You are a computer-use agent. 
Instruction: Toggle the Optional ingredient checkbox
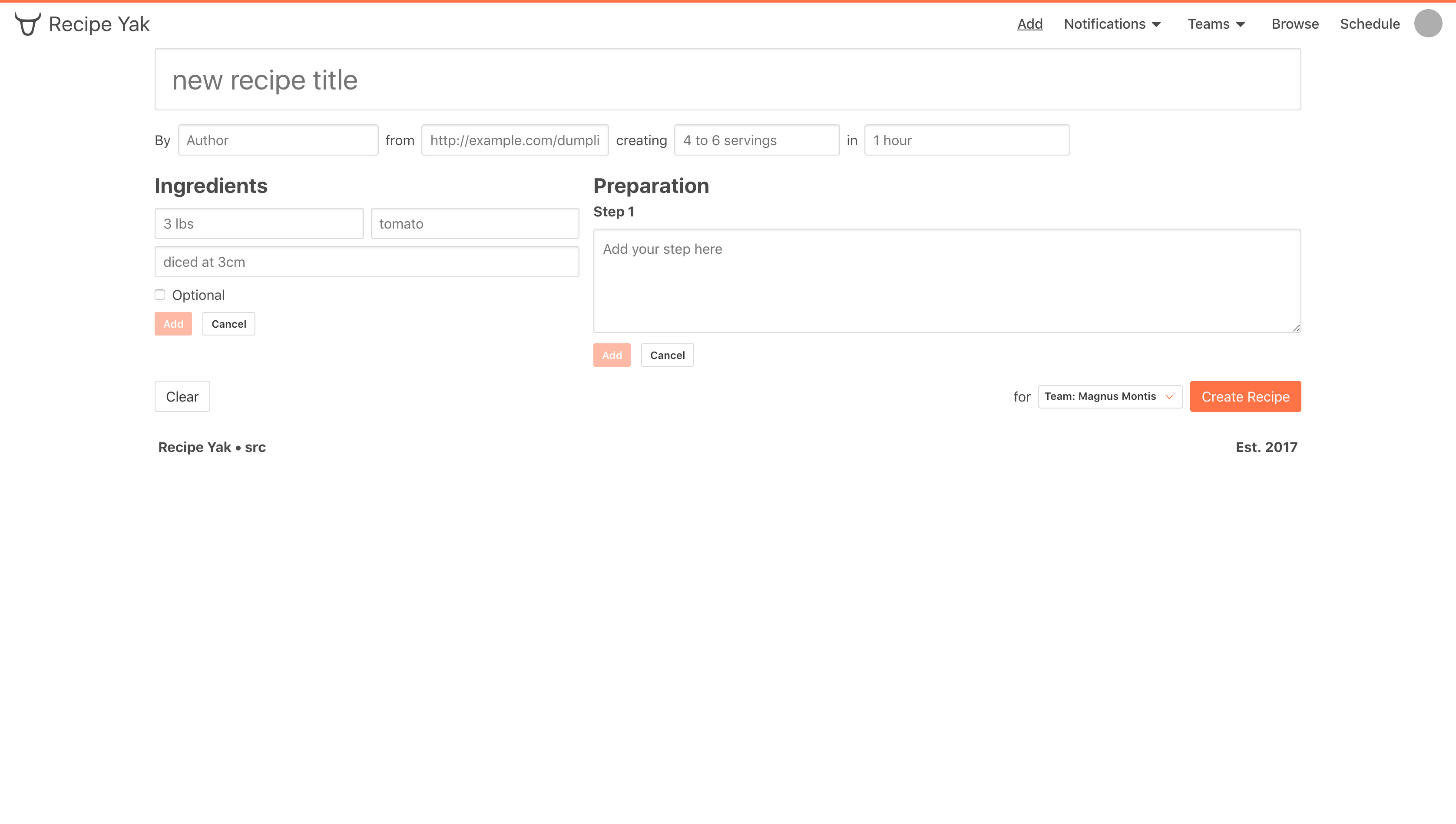click(160, 295)
